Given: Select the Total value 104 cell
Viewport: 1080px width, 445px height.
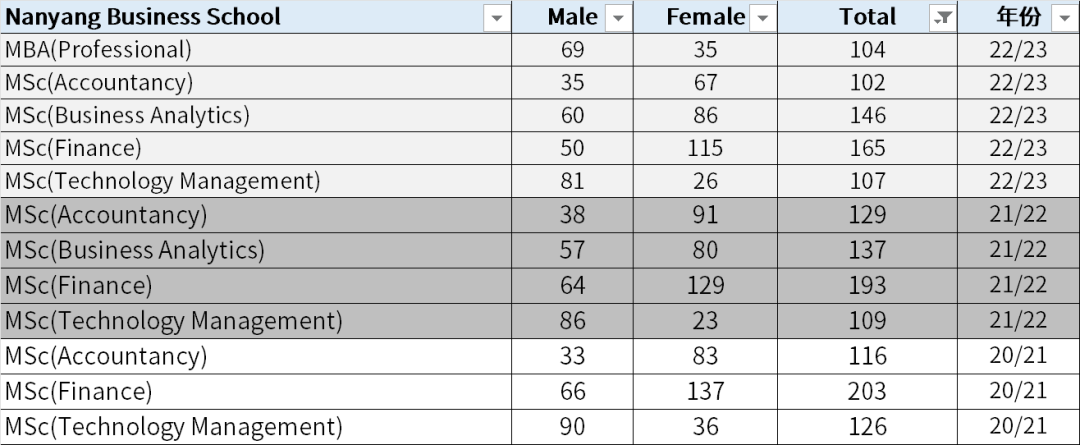Looking at the screenshot, I should 867,49.
